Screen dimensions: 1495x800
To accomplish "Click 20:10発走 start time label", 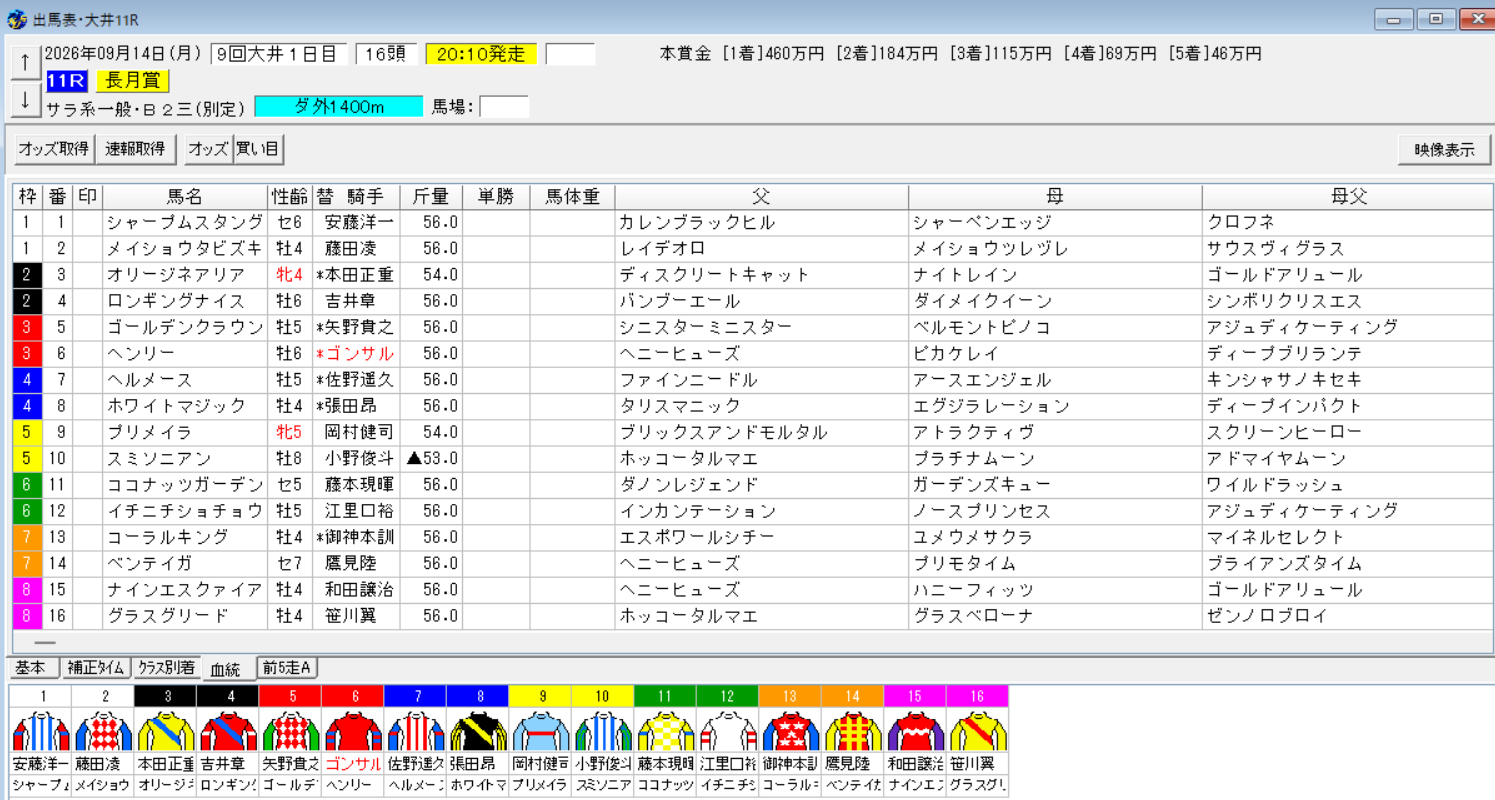I will (x=481, y=54).
